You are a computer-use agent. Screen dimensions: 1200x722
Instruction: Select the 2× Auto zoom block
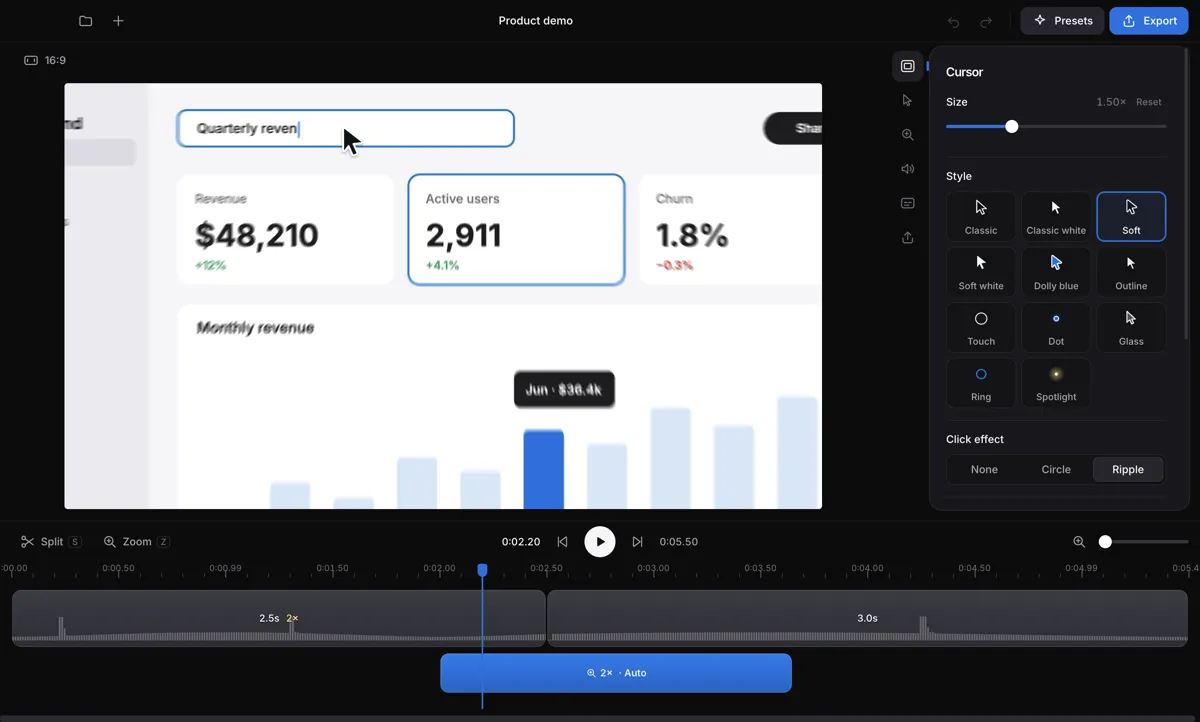click(616, 673)
